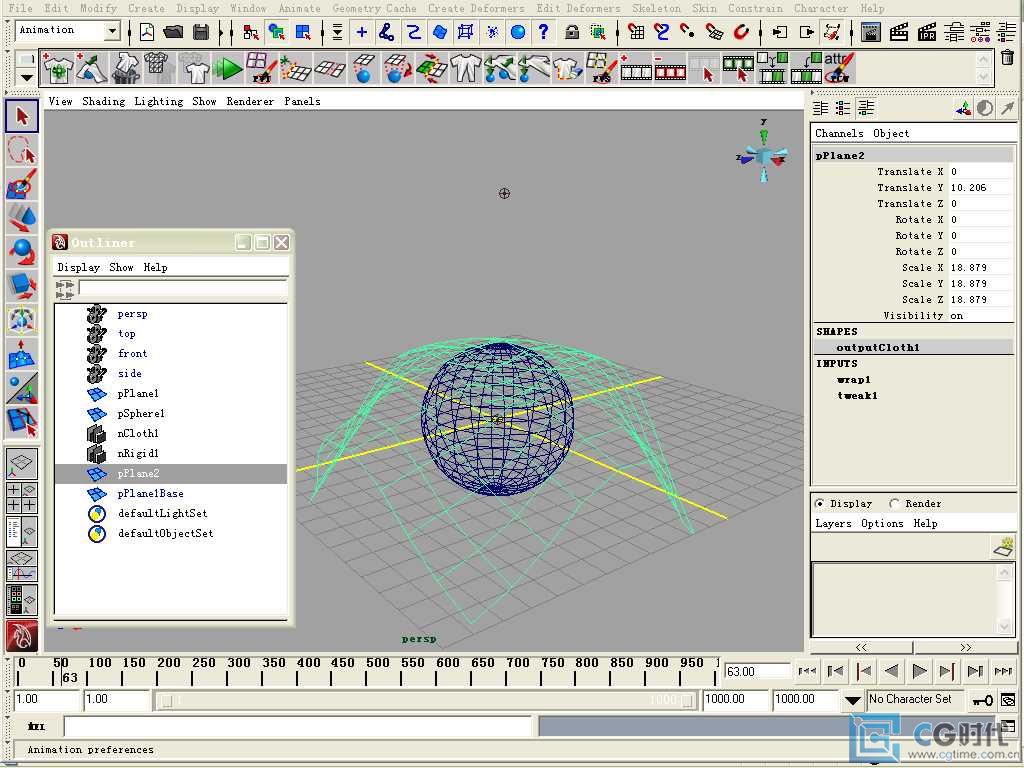Click the Play forwards button

(919, 671)
